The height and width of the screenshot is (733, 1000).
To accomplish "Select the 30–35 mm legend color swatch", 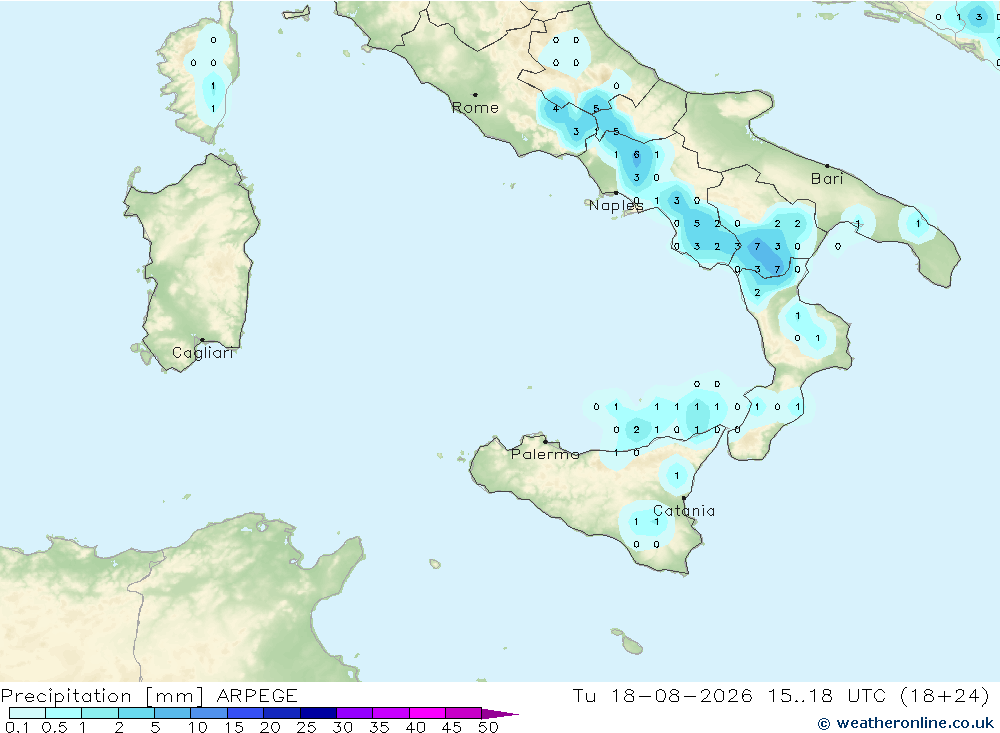I will click(355, 713).
